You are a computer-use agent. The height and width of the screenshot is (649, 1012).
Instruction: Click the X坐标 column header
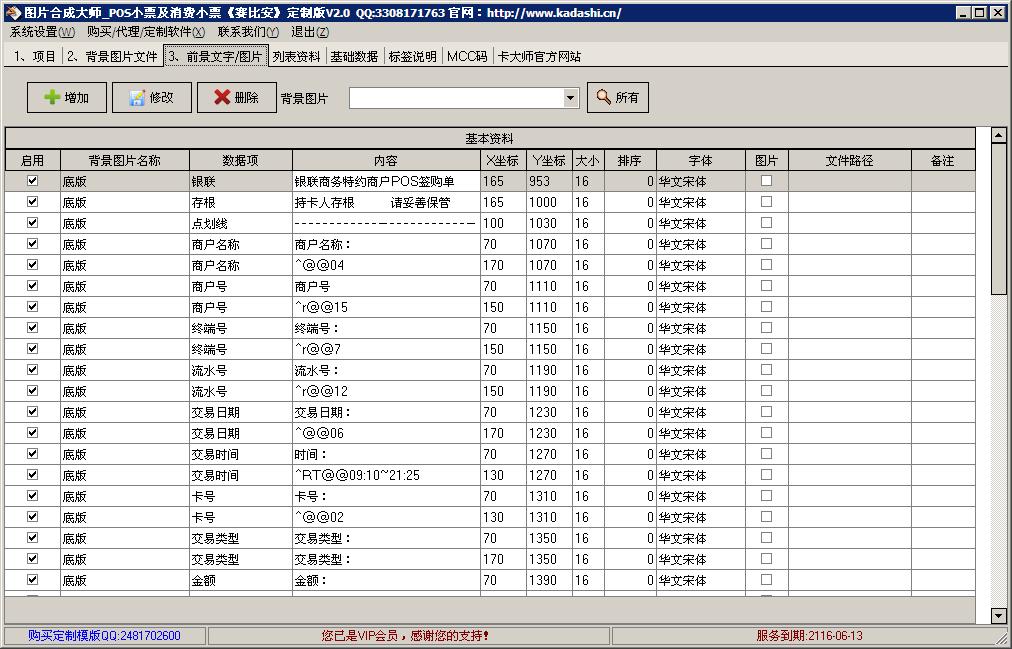[x=503, y=161]
